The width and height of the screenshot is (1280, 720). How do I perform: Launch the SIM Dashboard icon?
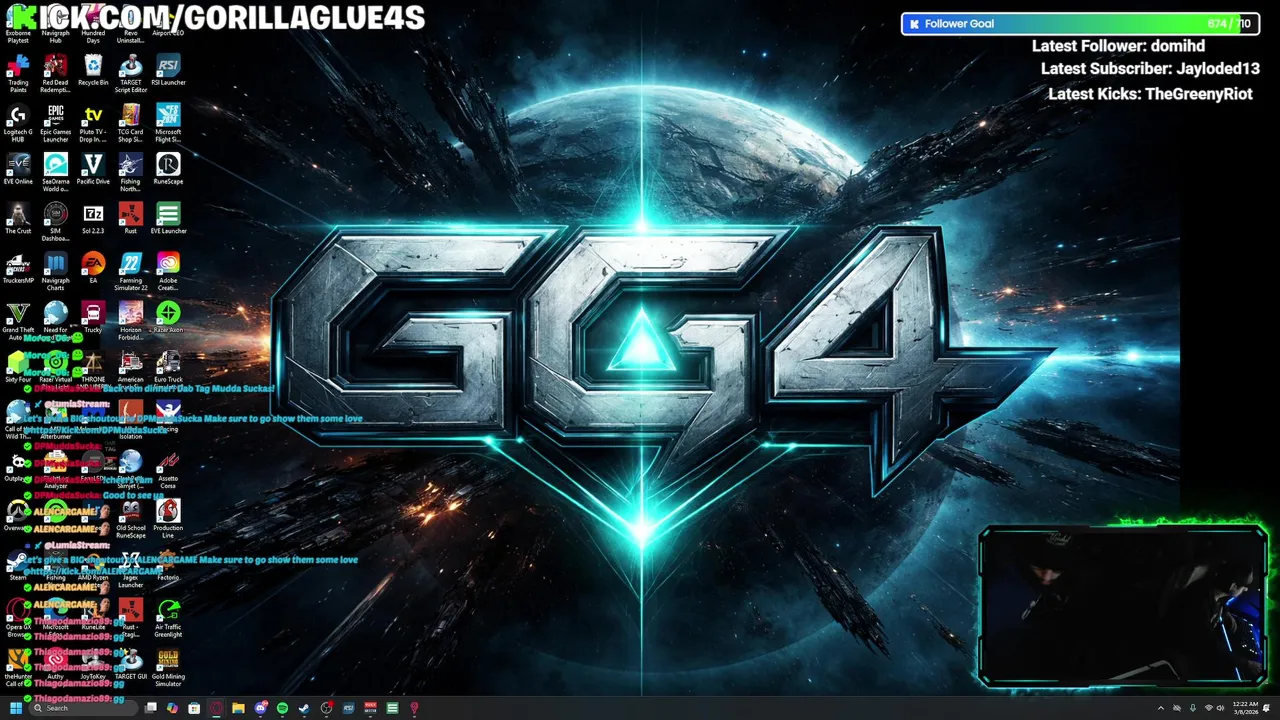click(x=55, y=221)
